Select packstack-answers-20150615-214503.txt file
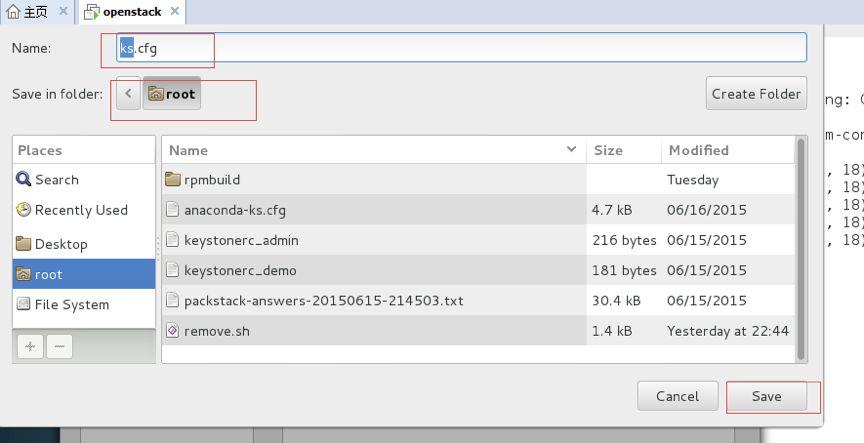Viewport: 864px width, 443px height. pos(323,301)
